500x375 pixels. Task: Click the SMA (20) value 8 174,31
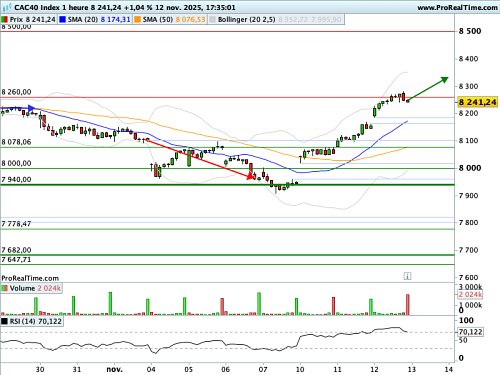coord(115,20)
